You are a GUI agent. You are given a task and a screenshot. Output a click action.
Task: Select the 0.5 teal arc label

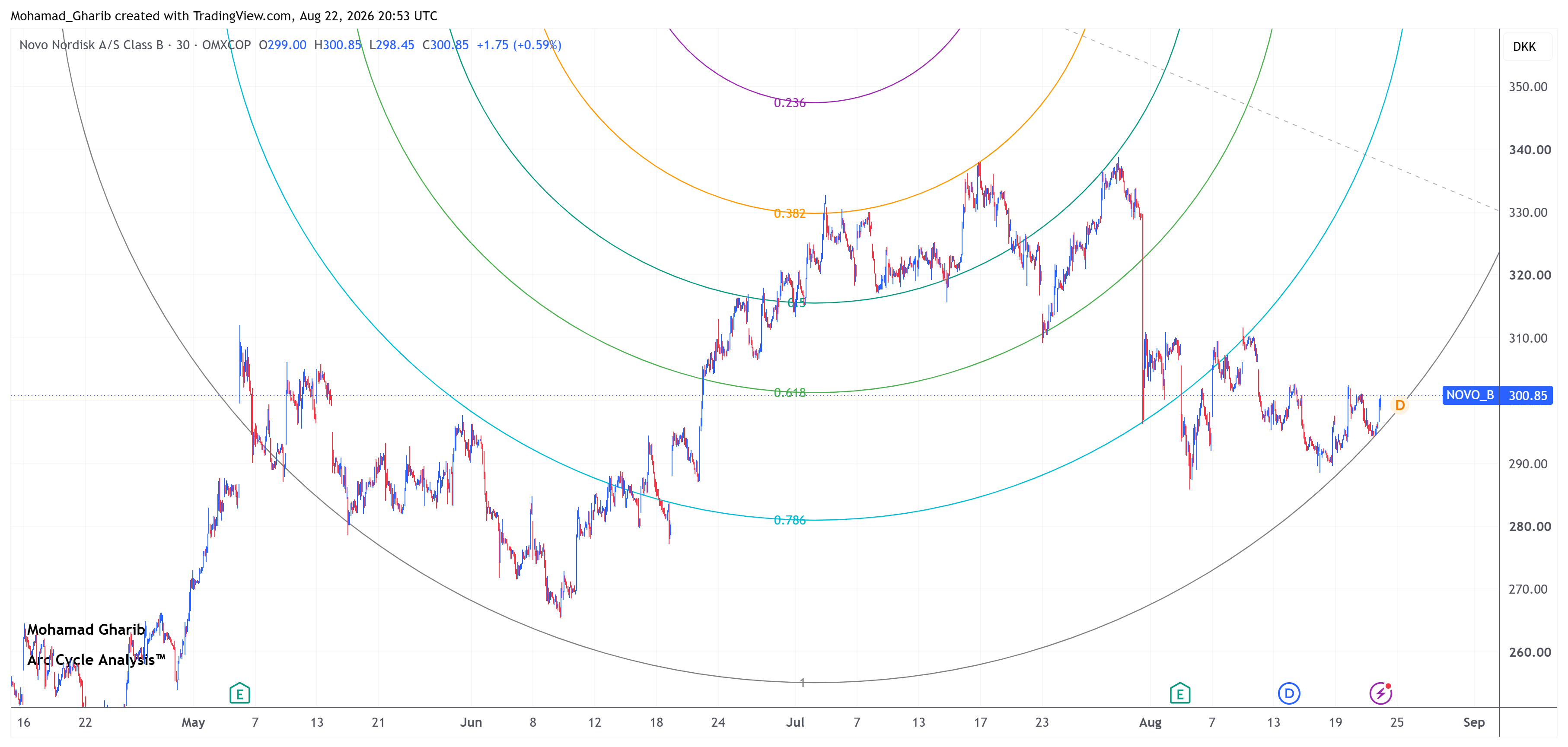click(796, 303)
